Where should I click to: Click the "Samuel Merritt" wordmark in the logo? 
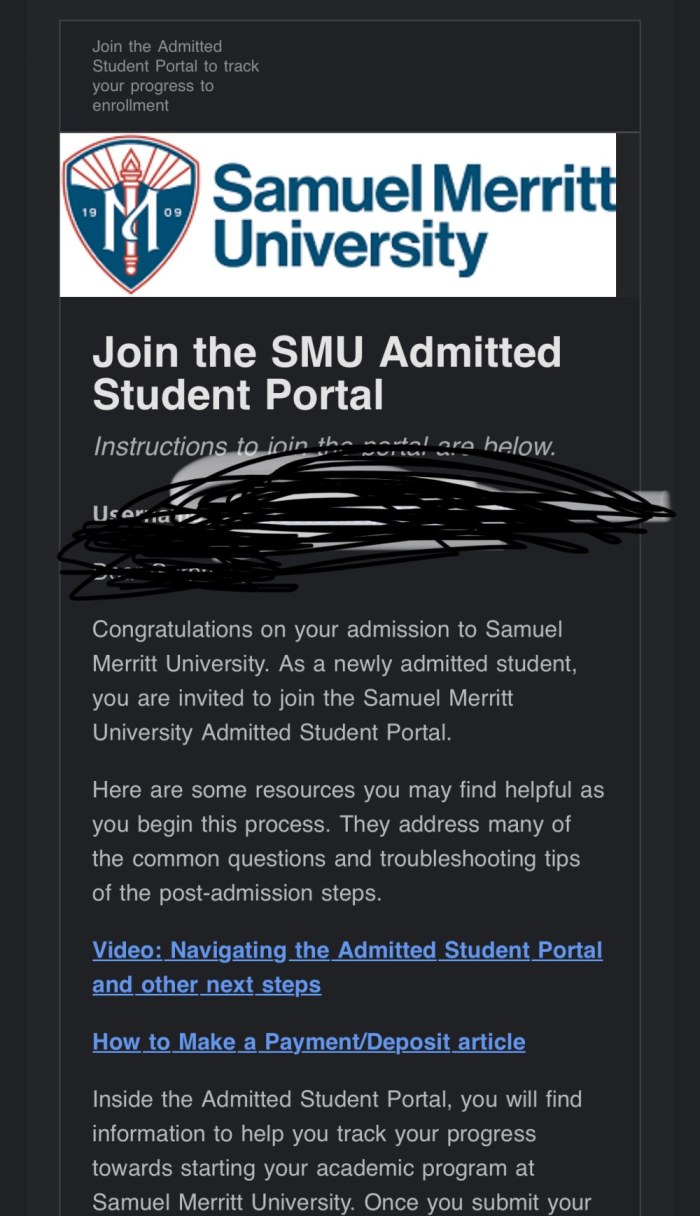414,187
